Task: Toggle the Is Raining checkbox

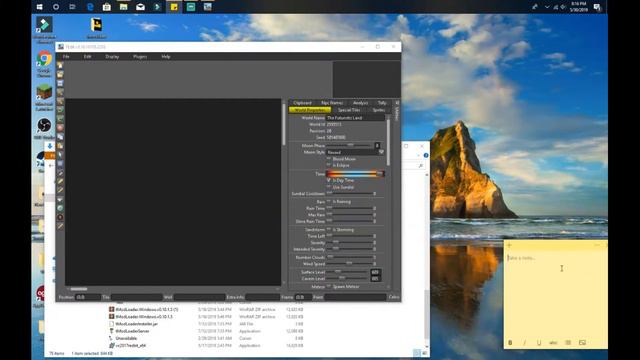Action: coord(329,202)
